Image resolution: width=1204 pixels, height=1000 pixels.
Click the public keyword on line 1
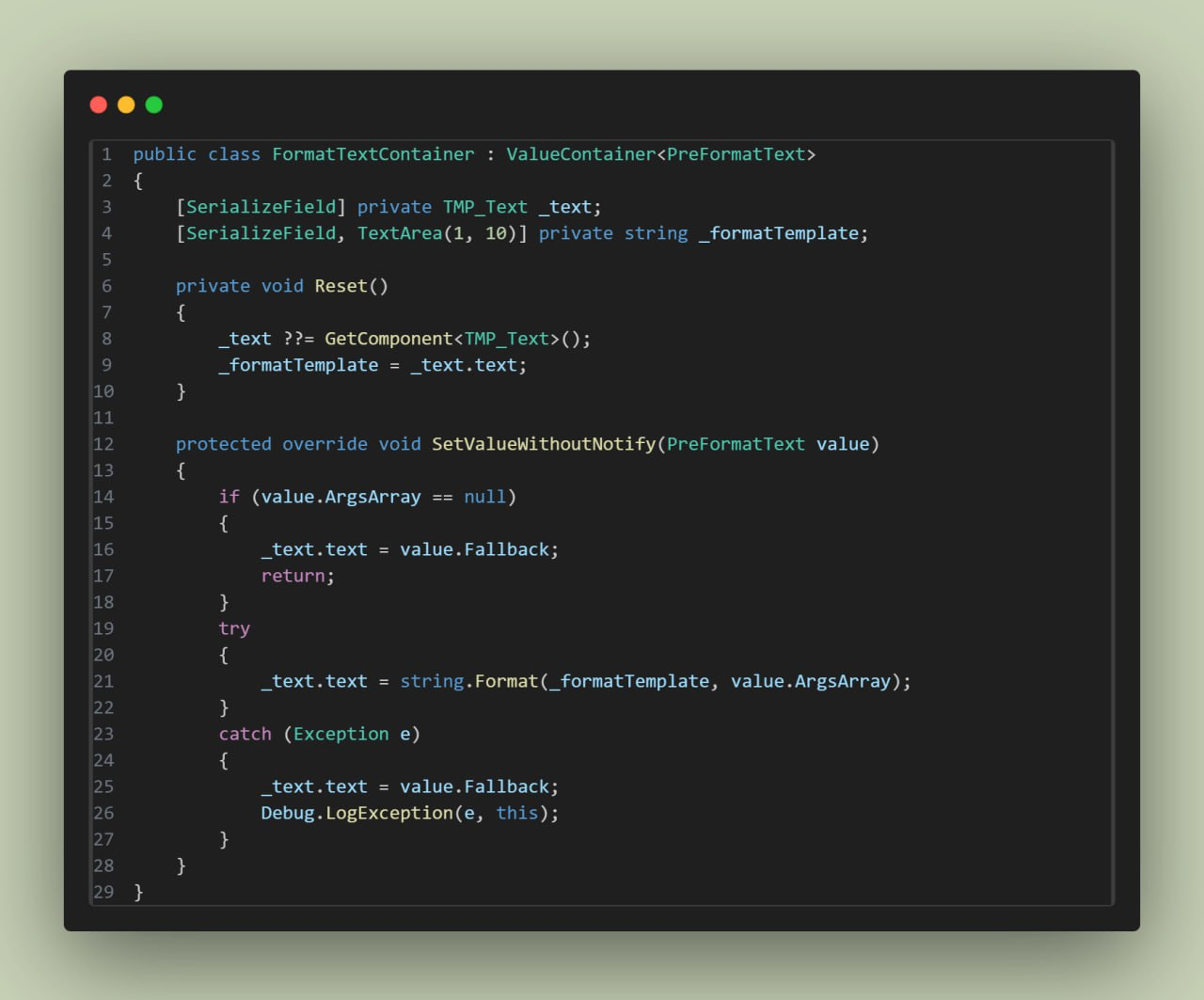click(165, 154)
